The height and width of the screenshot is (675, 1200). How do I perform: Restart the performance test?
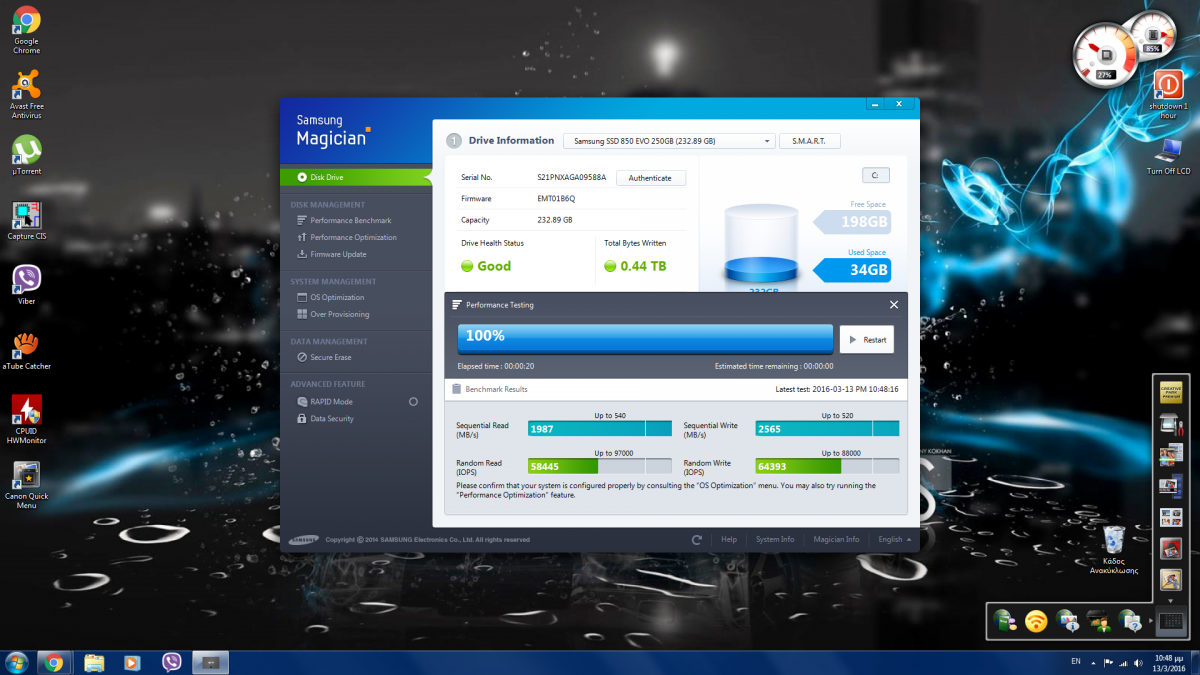(866, 339)
